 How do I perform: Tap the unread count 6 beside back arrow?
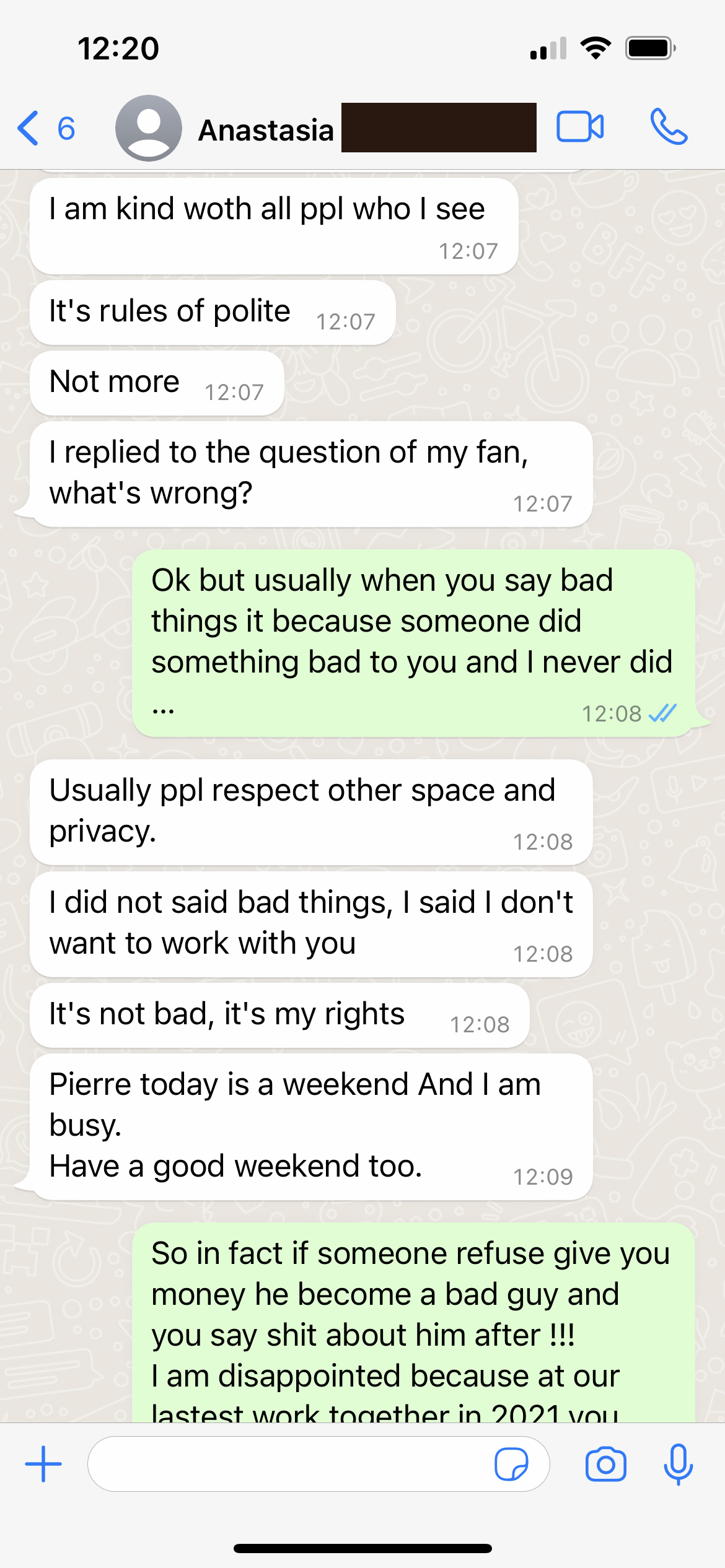(66, 129)
